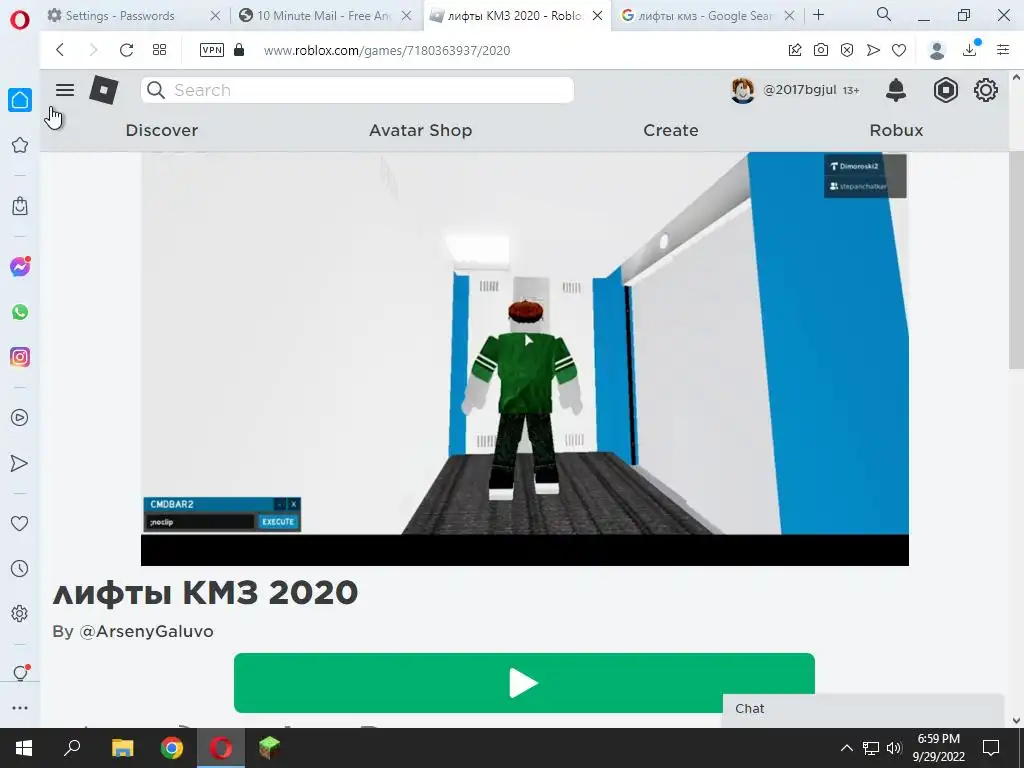
Task: Open History clock icon in sidebar
Action: tap(20, 568)
